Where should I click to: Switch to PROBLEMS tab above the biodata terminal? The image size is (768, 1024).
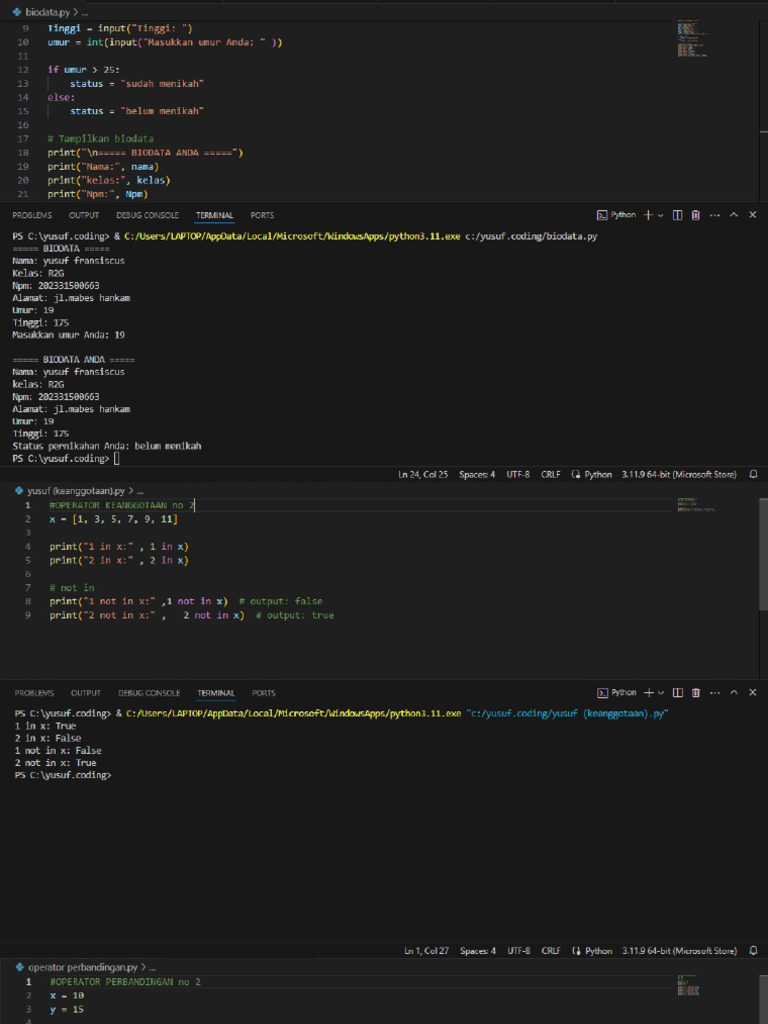33,215
